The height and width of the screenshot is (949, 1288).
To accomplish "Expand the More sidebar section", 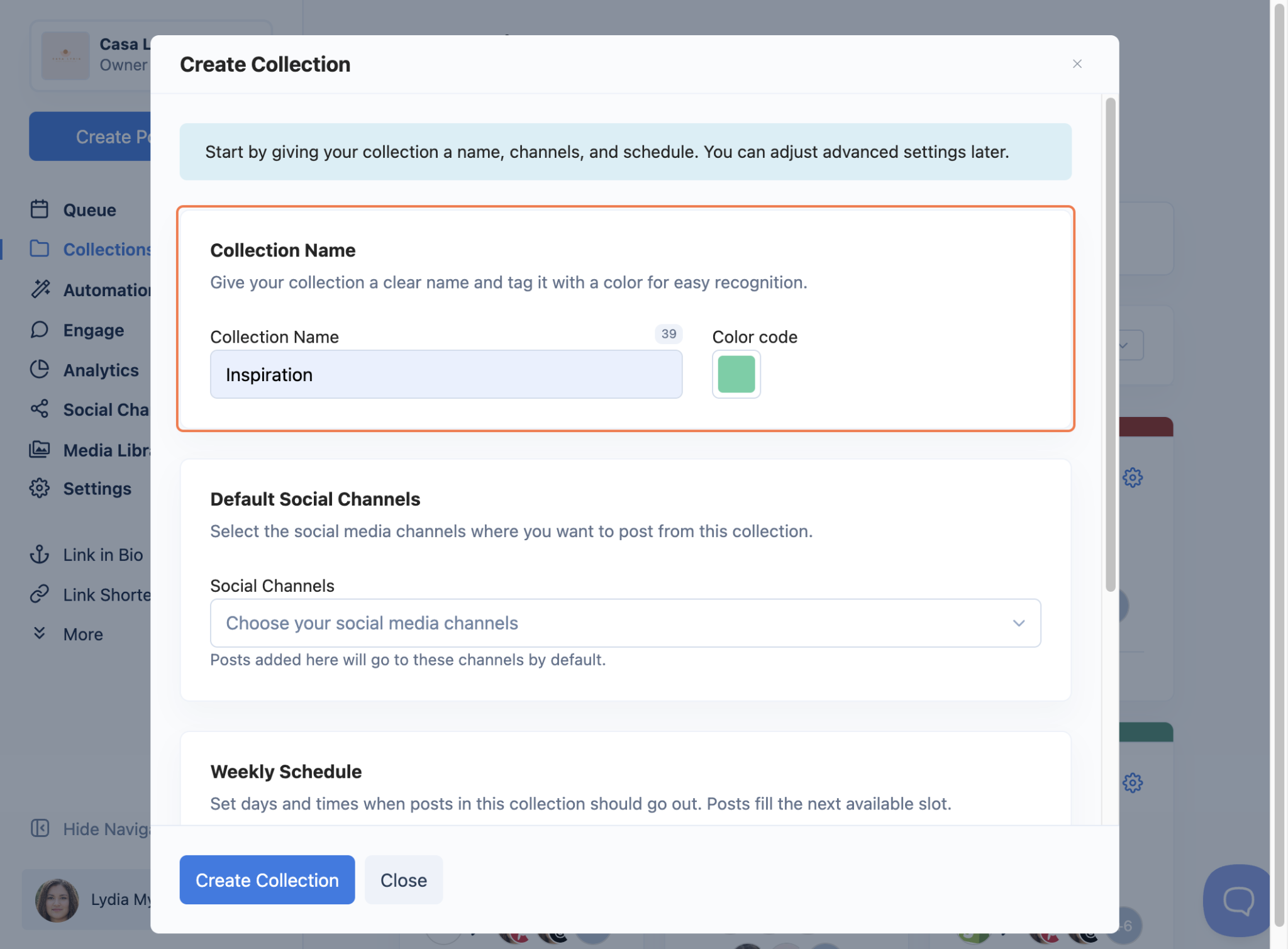I will [40, 633].
